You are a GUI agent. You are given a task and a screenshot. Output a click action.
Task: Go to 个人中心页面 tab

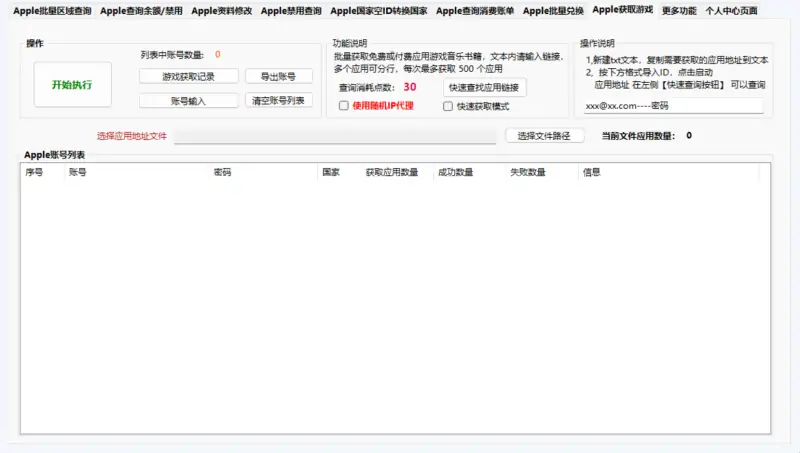point(731,11)
